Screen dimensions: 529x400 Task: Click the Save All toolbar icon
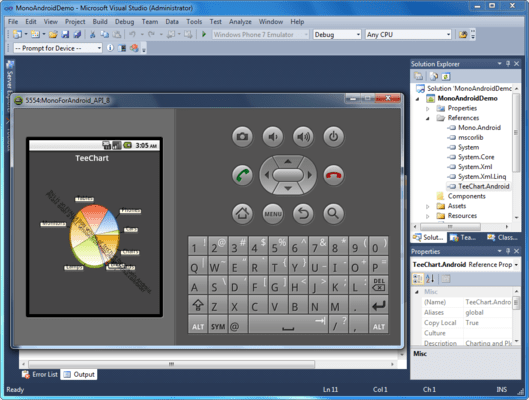(77, 34)
